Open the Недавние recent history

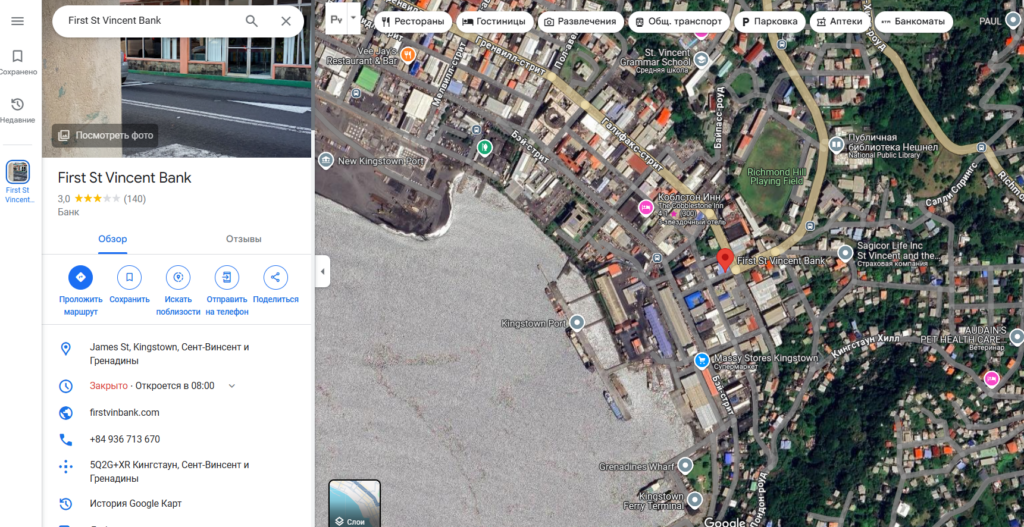click(x=18, y=110)
